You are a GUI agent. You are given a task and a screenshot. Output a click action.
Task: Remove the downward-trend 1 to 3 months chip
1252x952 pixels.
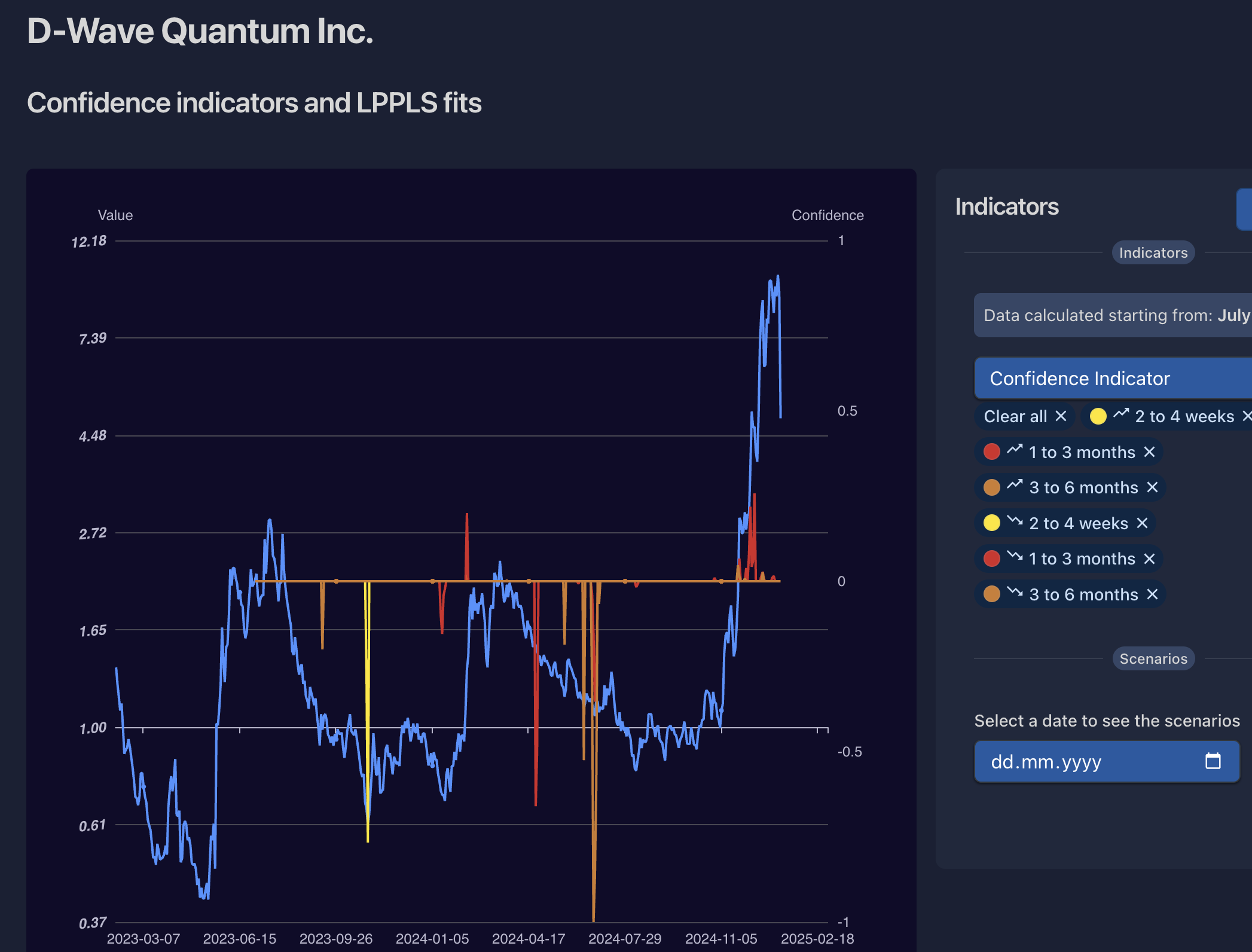tap(1149, 559)
